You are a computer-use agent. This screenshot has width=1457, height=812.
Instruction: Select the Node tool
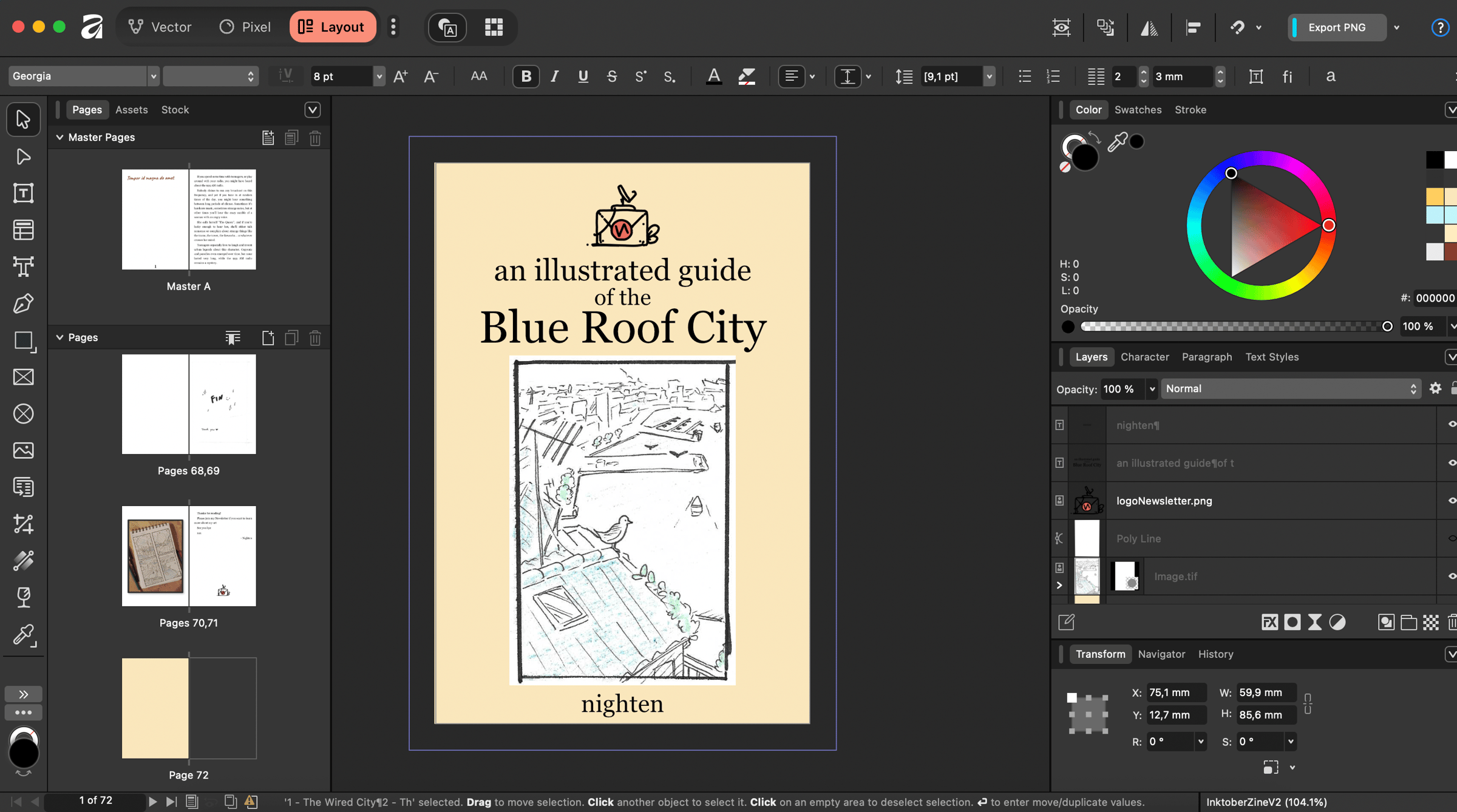pyautogui.click(x=23, y=157)
